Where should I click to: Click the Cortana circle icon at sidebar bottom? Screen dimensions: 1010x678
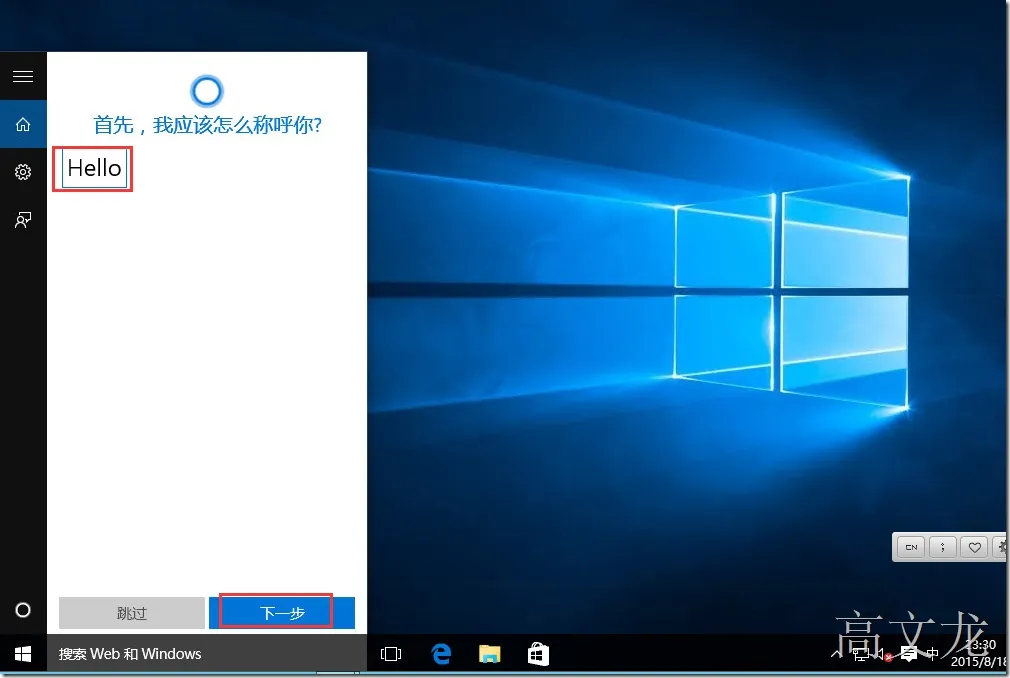pyautogui.click(x=23, y=610)
